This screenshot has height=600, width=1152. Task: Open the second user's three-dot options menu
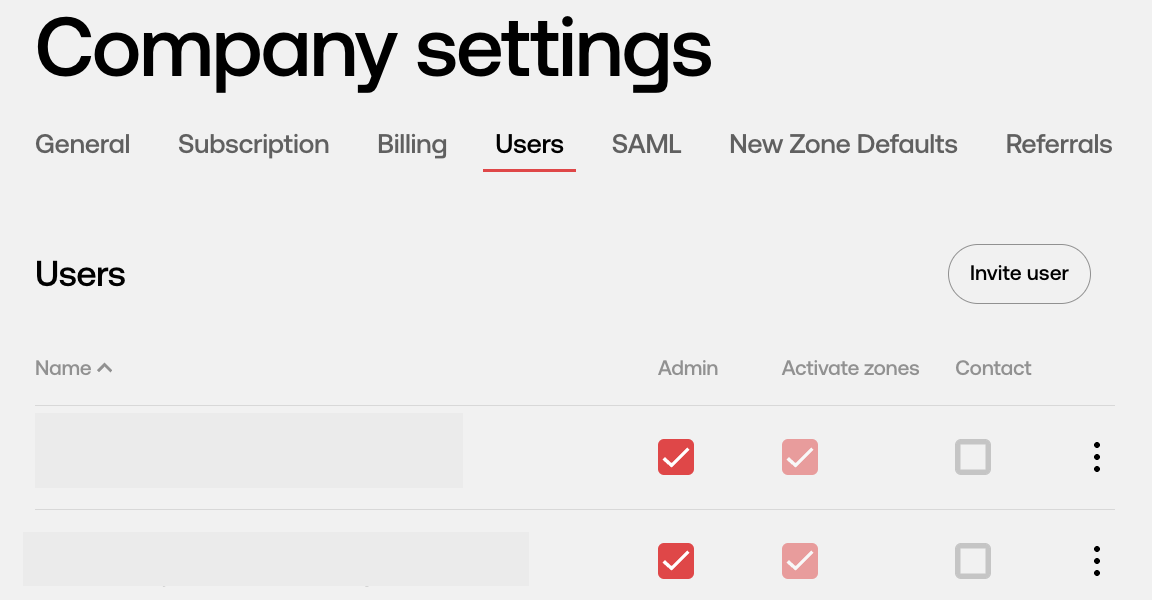pyautogui.click(x=1096, y=561)
